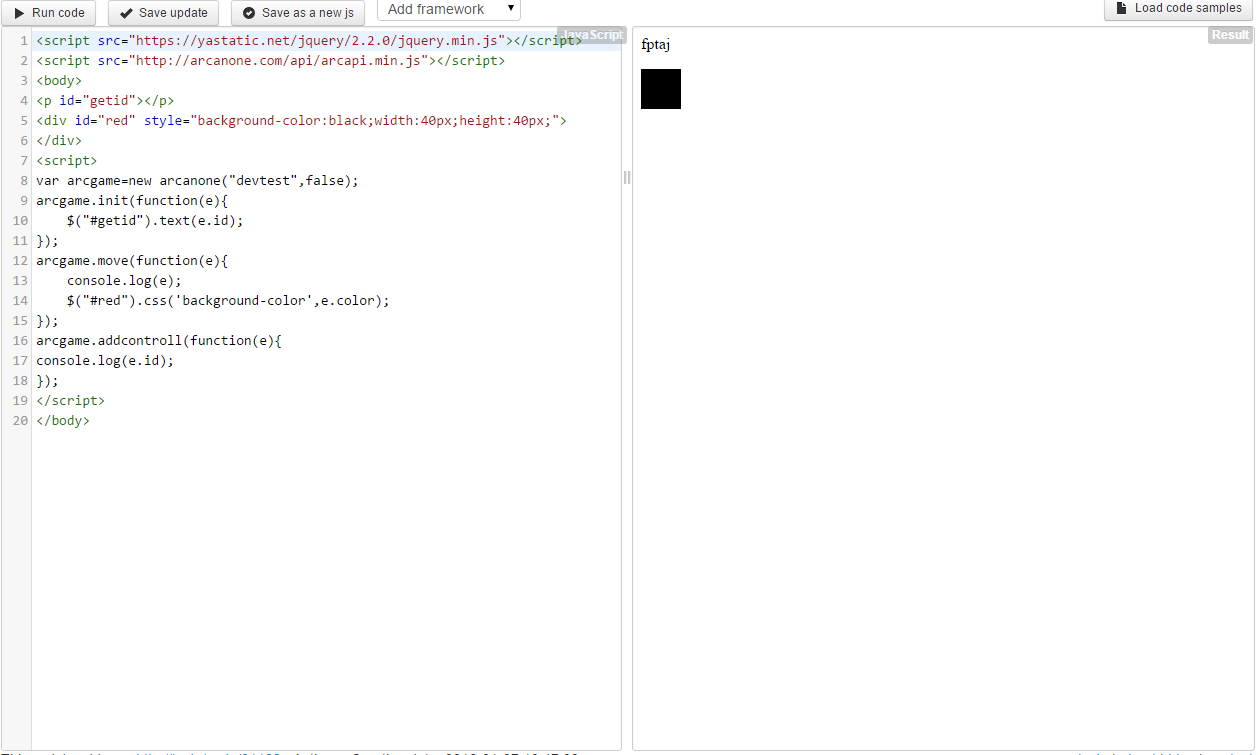Click the 'var arcgame=new arcanone' line
Viewport: 1260px width, 755px height.
(x=197, y=181)
